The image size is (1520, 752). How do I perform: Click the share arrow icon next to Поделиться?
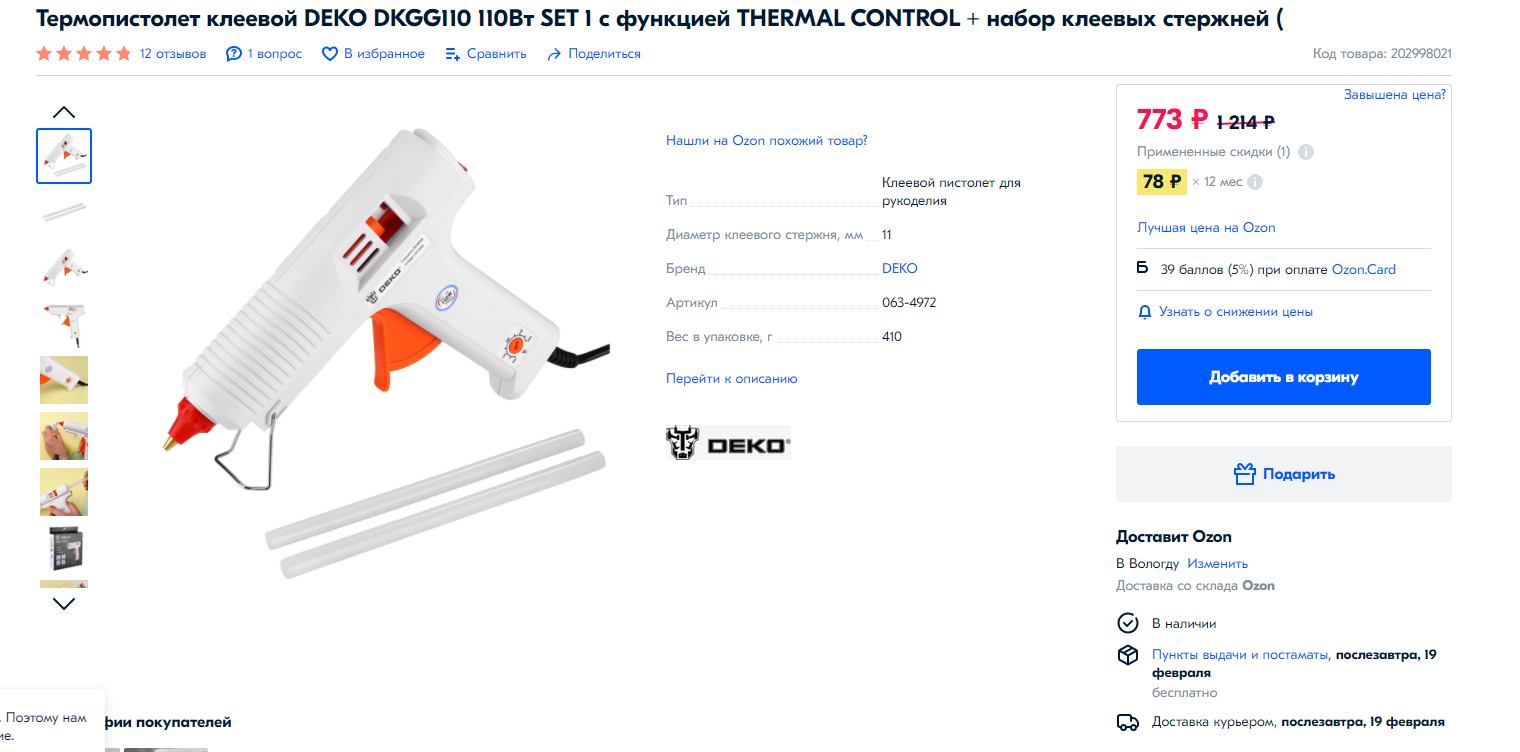coord(554,54)
